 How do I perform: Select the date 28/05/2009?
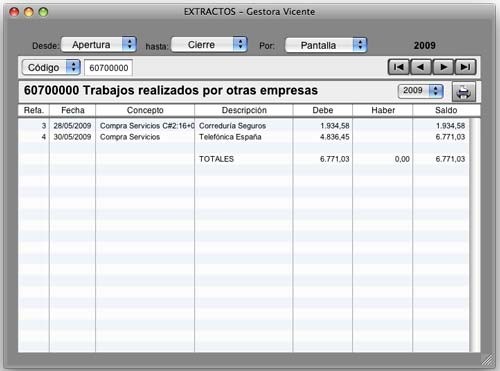click(x=72, y=126)
